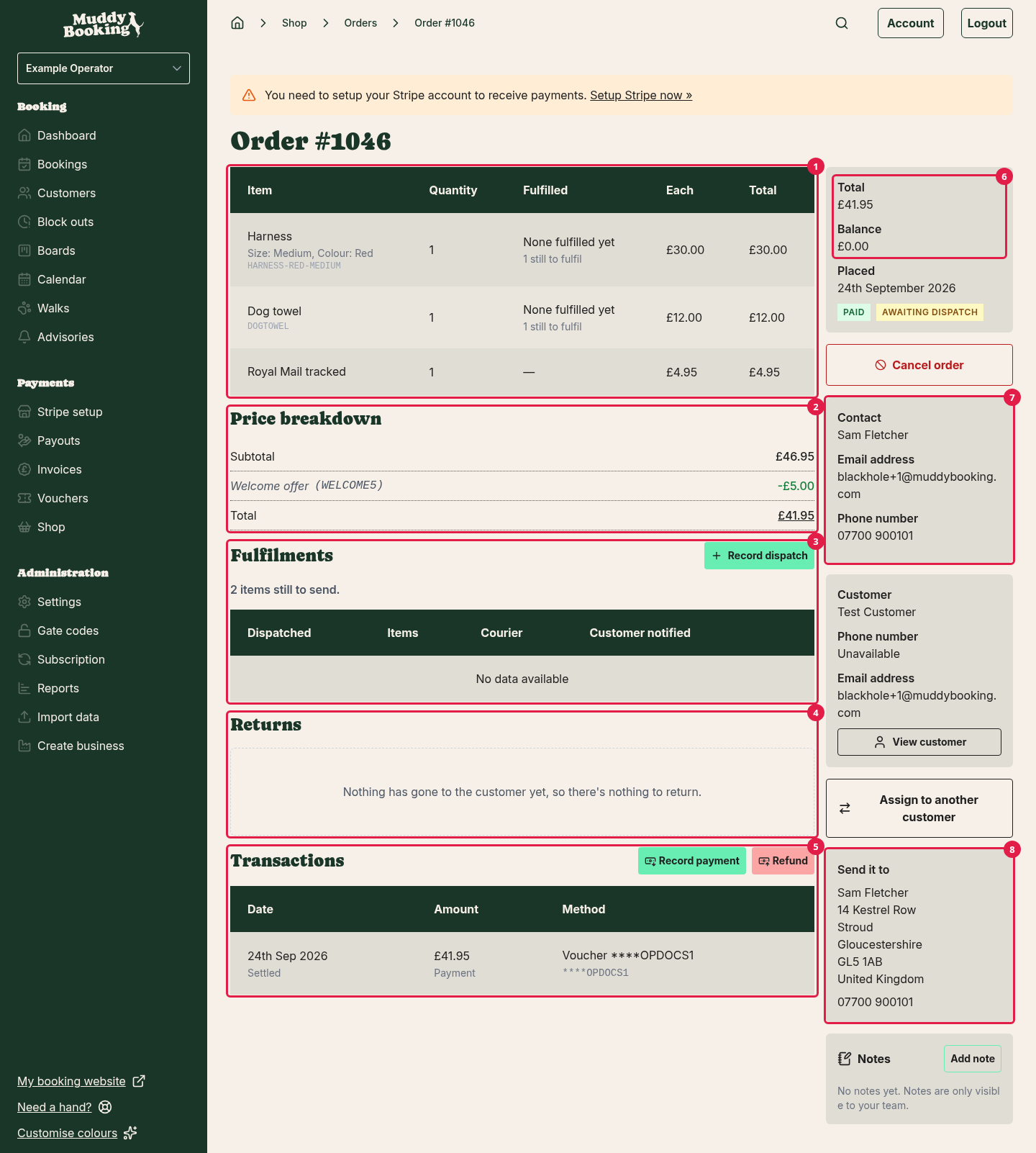Click the Logout button

click(x=986, y=23)
